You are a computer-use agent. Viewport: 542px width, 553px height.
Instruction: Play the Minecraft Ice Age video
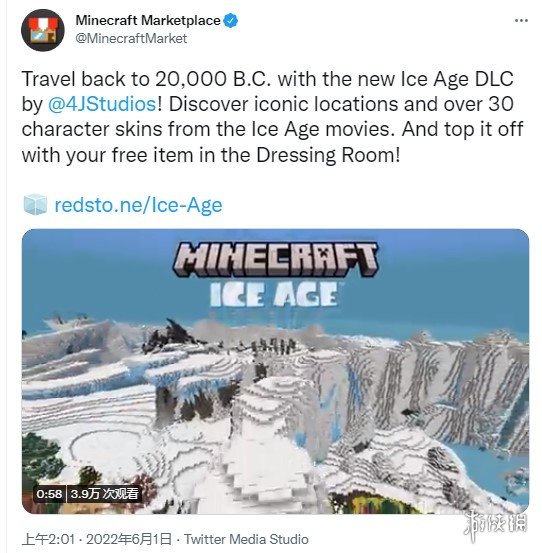[275, 371]
